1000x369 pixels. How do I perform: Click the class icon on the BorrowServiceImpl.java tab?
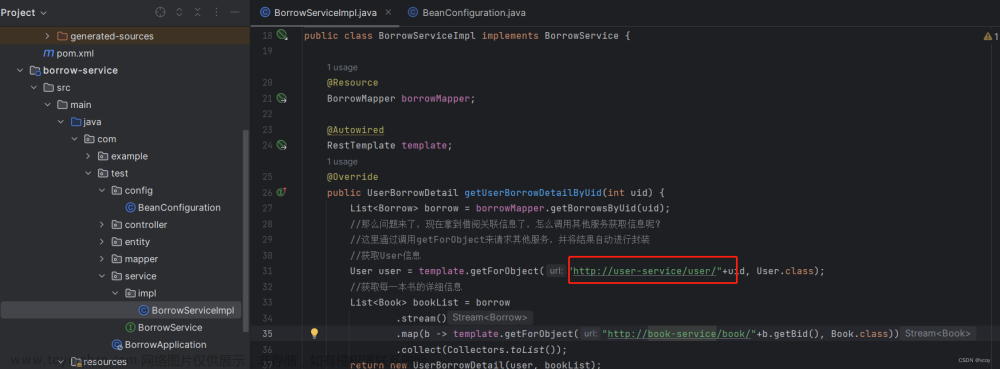coord(265,13)
